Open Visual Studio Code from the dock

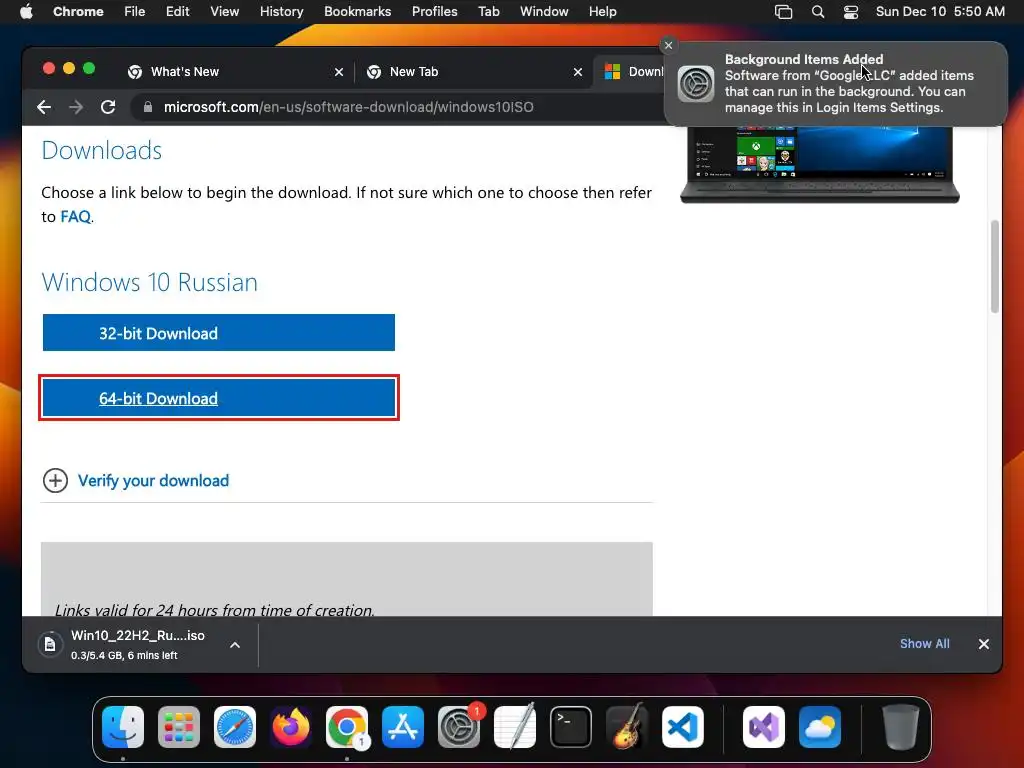pyautogui.click(x=683, y=727)
